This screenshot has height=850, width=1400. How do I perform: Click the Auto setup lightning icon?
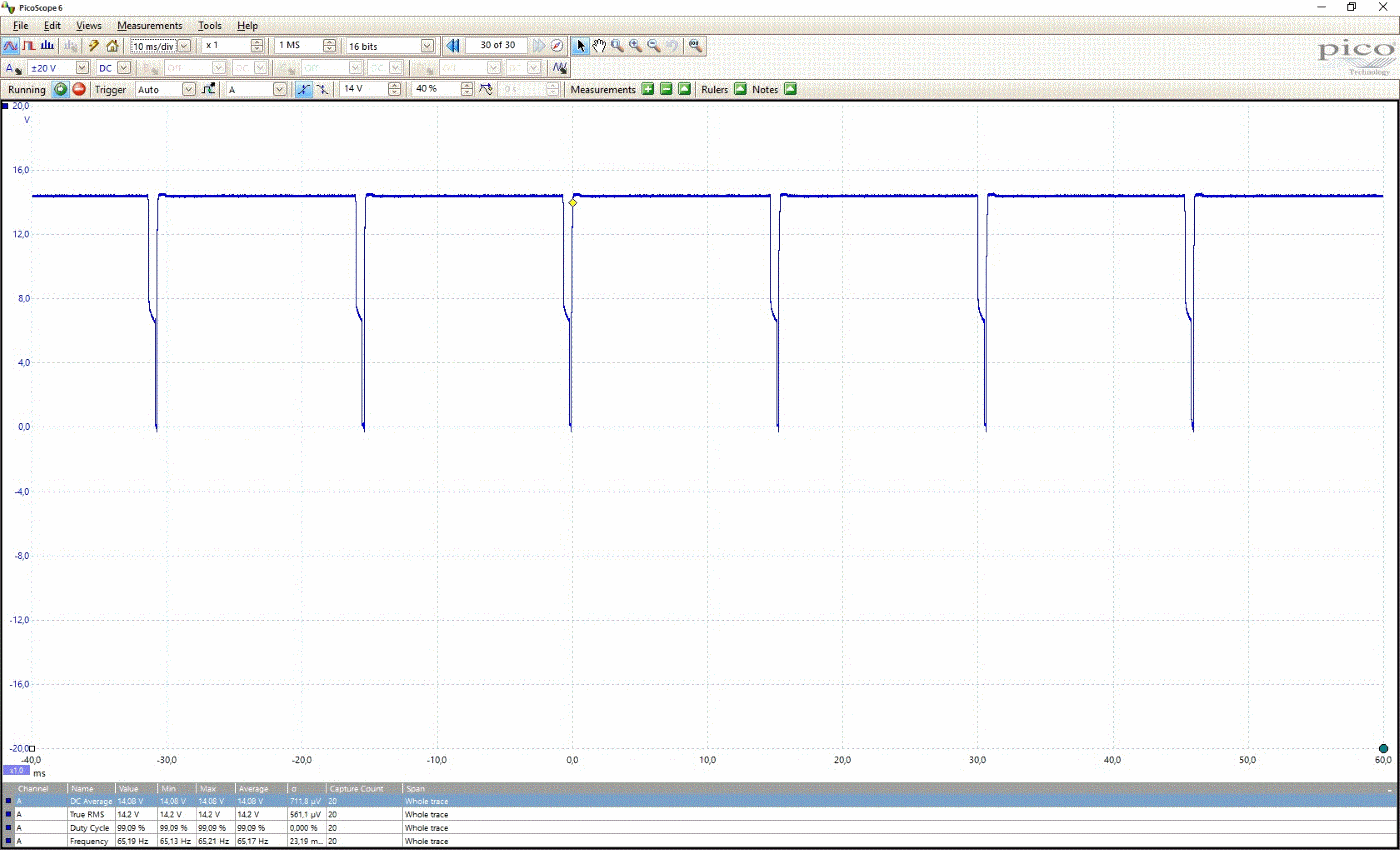[x=94, y=45]
